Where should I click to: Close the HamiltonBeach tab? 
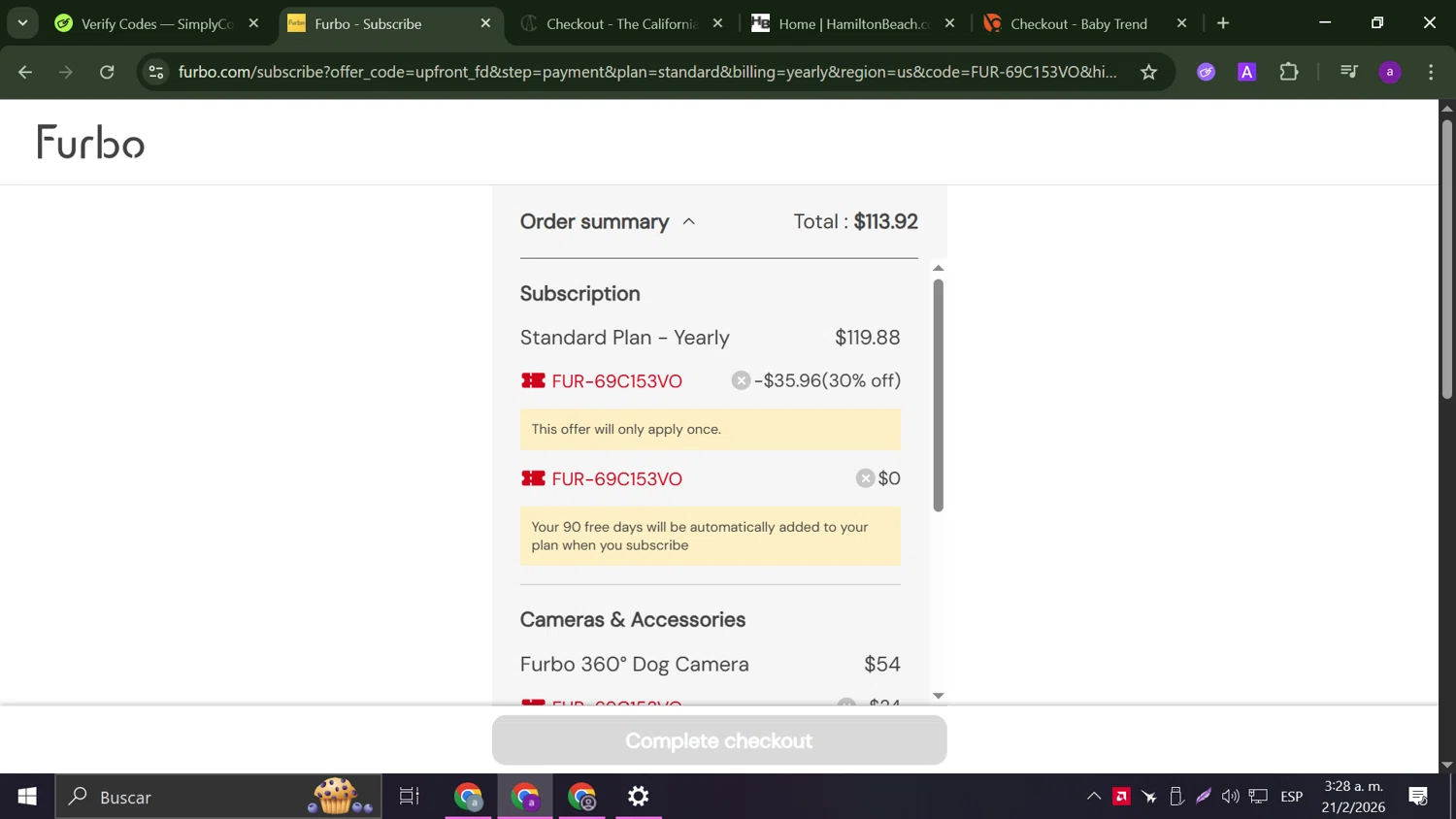point(950,23)
